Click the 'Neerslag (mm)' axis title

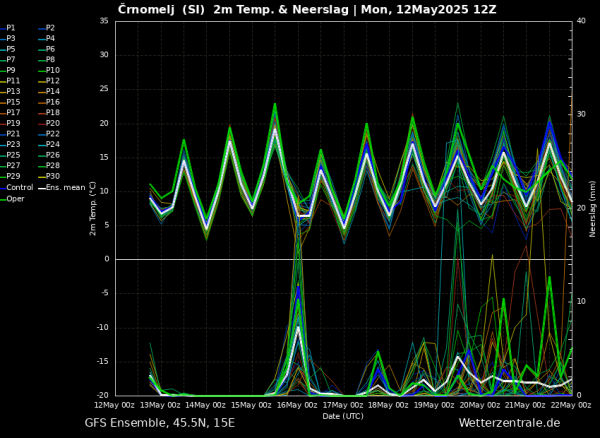(593, 210)
